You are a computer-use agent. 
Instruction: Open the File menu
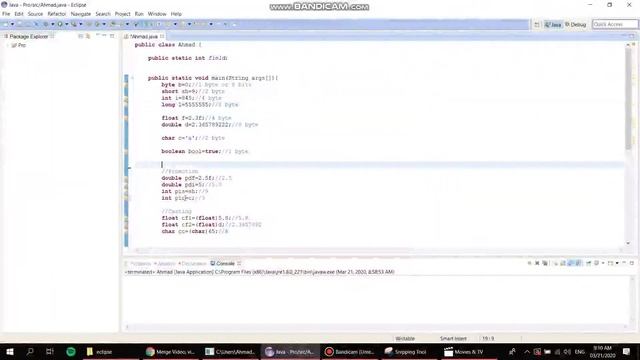click(x=6, y=14)
